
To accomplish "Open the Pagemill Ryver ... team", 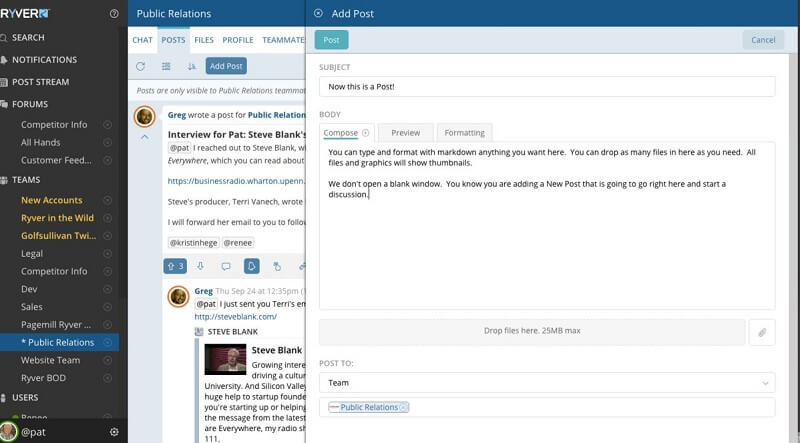I will click(x=56, y=325).
